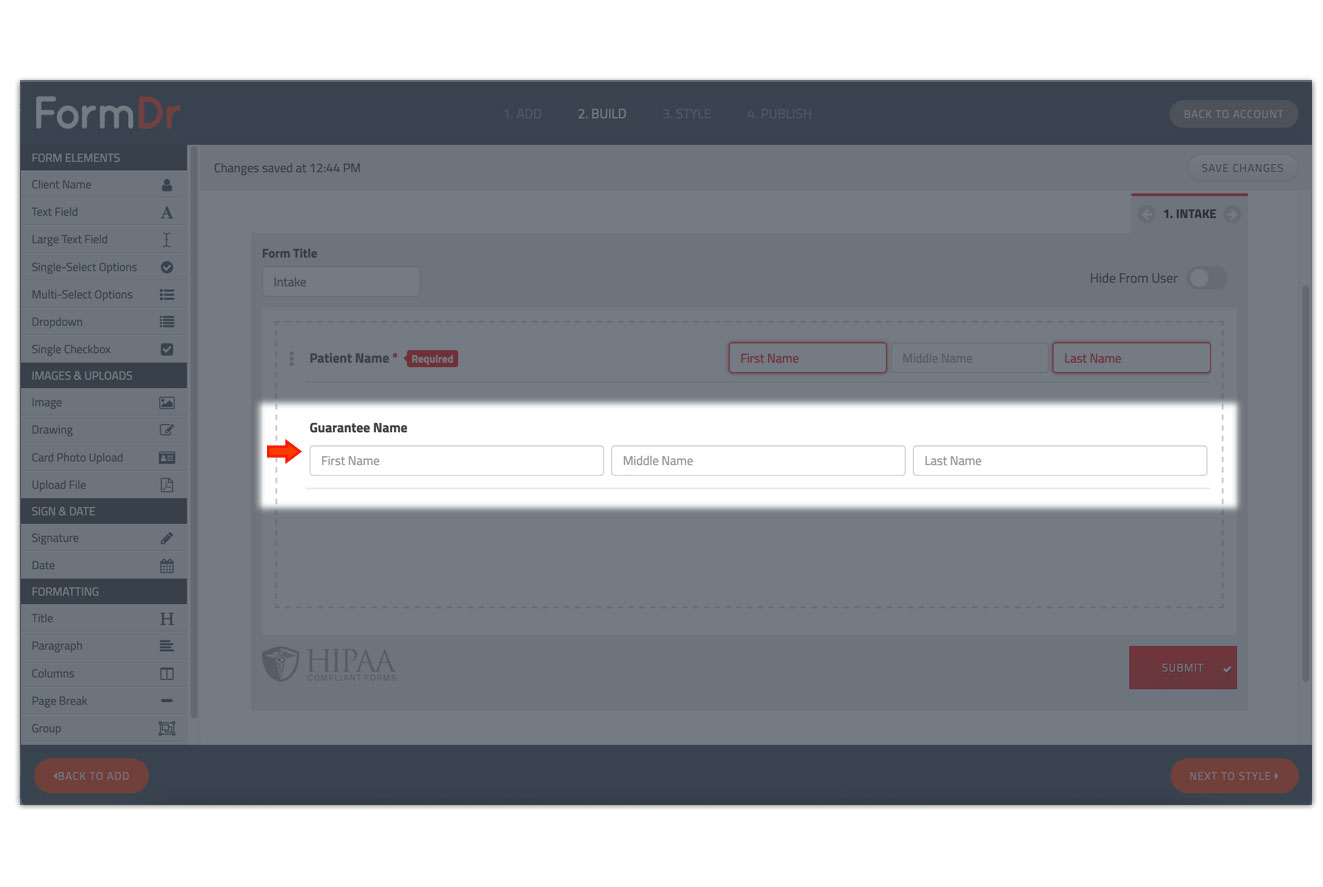Click the Signature pencil icon
The image size is (1323, 887).
click(x=167, y=538)
